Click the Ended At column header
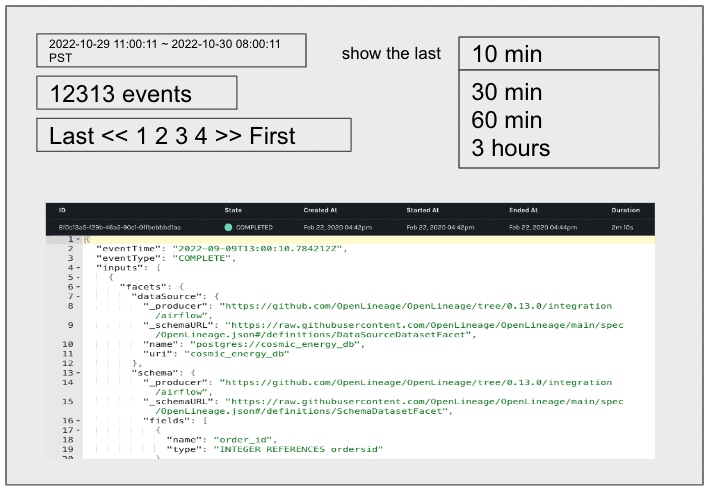Image resolution: width=708 pixels, height=490 pixels. 523,210
